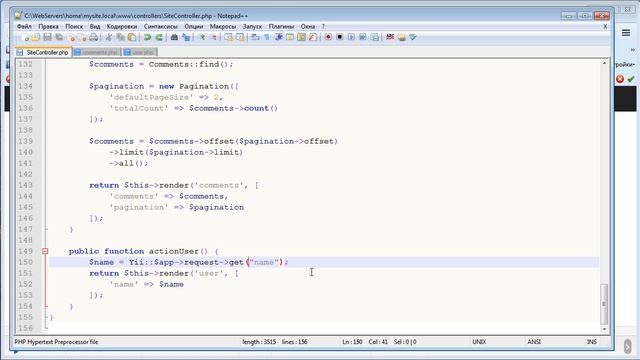Open the Окна menu

(308, 27)
